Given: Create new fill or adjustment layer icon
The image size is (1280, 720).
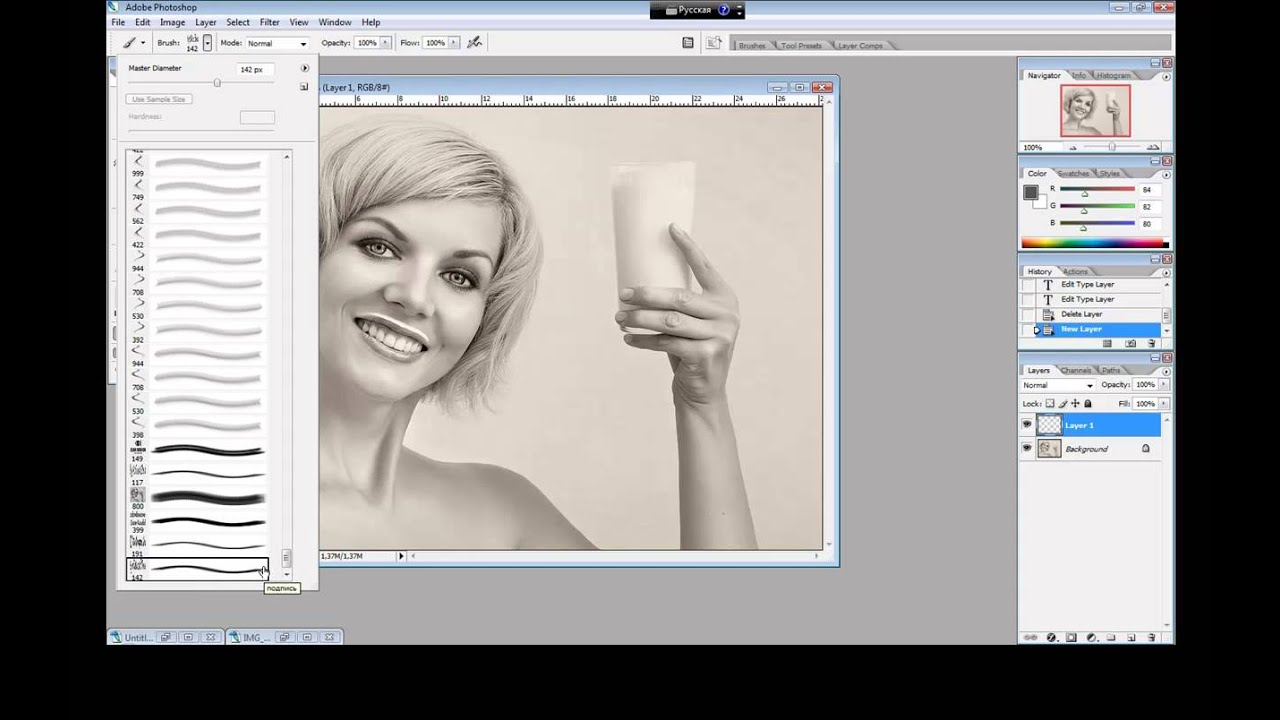Looking at the screenshot, I should click(x=1092, y=637).
